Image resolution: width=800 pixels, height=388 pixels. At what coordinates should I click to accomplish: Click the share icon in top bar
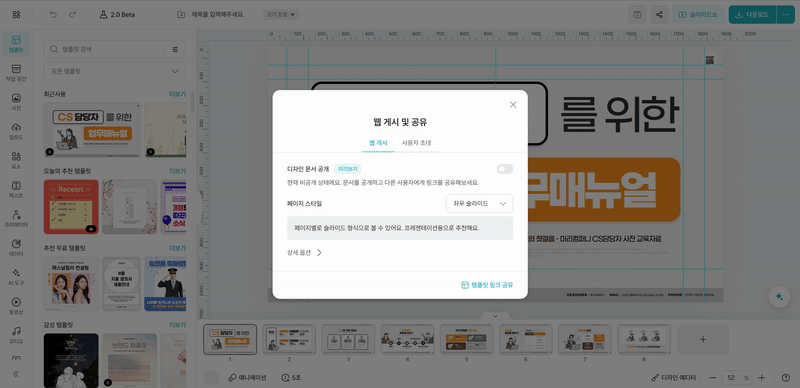(659, 15)
